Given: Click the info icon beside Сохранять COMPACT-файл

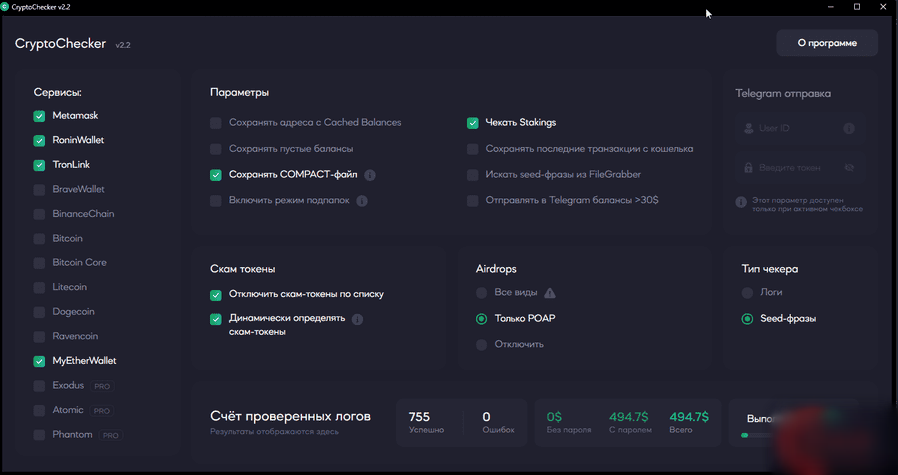Looking at the screenshot, I should coord(370,175).
